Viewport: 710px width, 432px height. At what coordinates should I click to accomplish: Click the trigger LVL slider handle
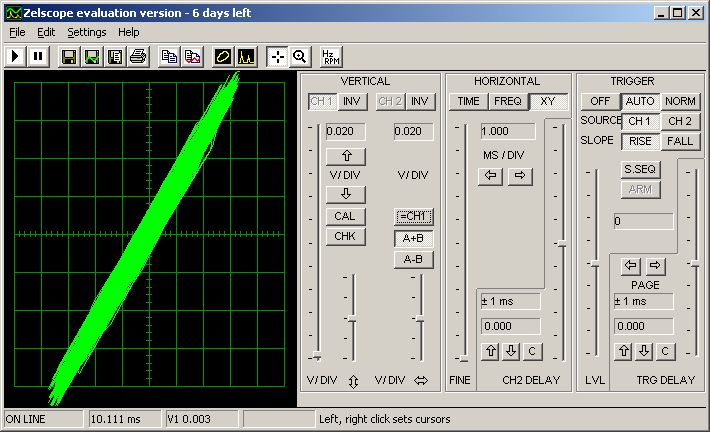(594, 263)
